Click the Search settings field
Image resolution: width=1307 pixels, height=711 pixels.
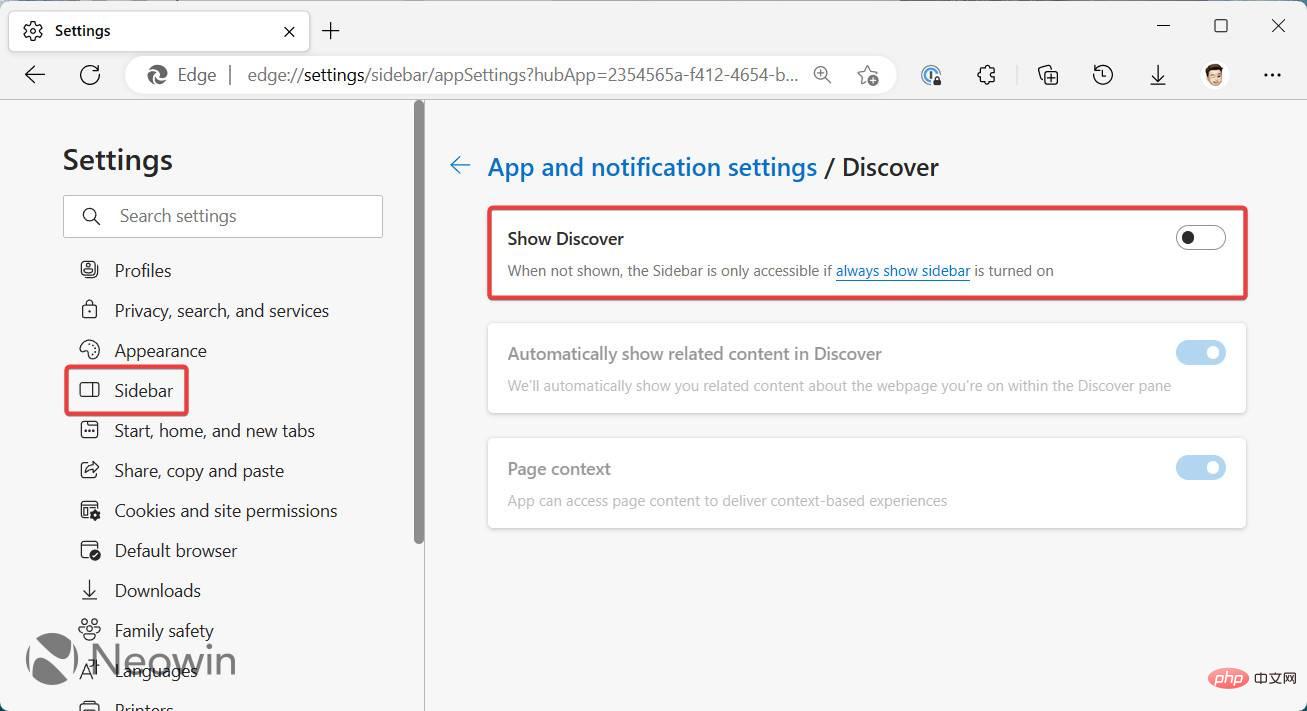(223, 216)
